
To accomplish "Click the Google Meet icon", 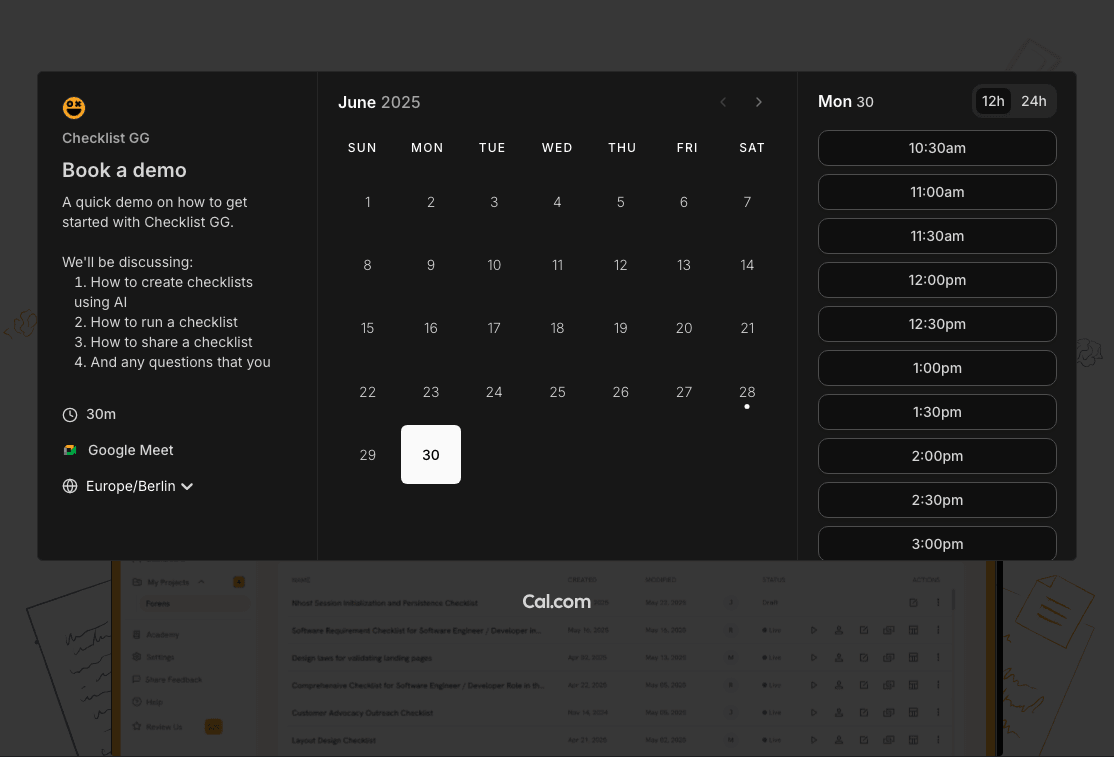I will pos(70,450).
